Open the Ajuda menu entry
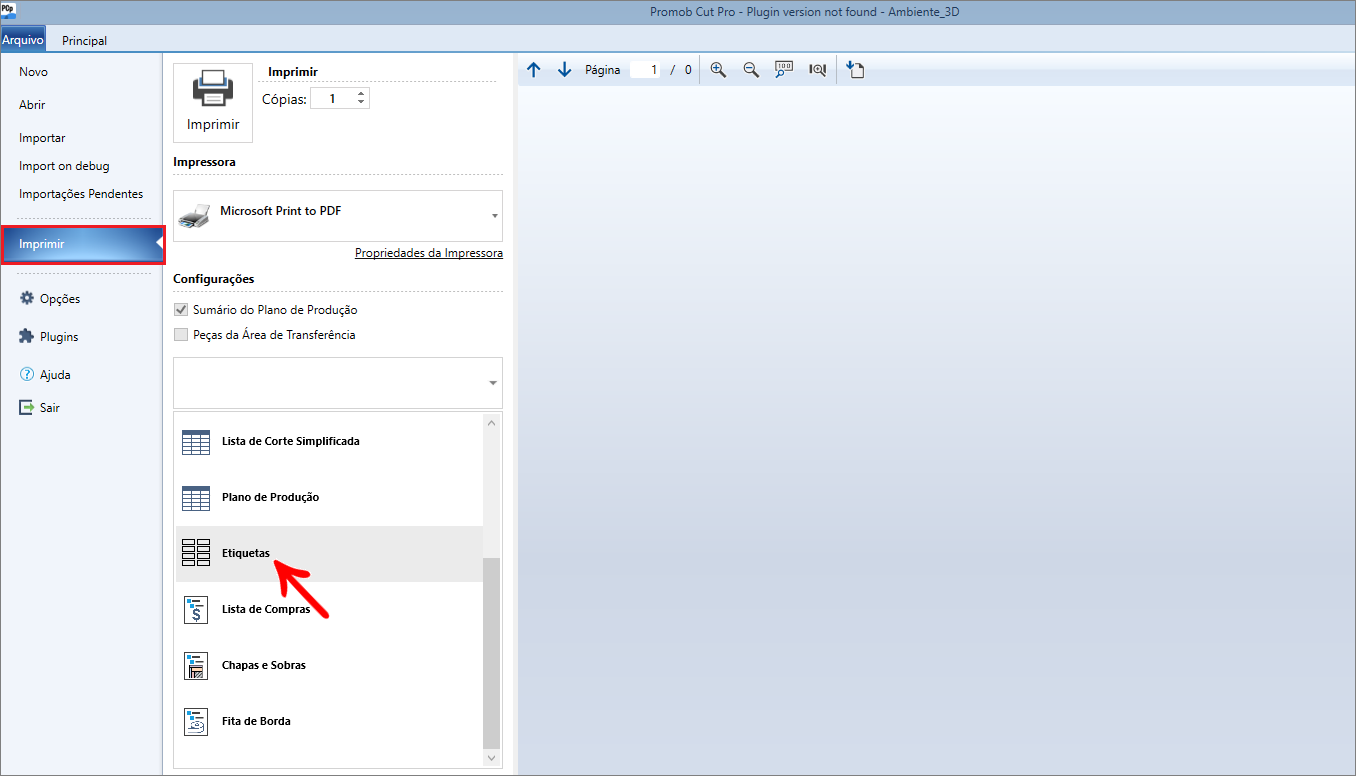Image resolution: width=1356 pixels, height=776 pixels. (55, 375)
